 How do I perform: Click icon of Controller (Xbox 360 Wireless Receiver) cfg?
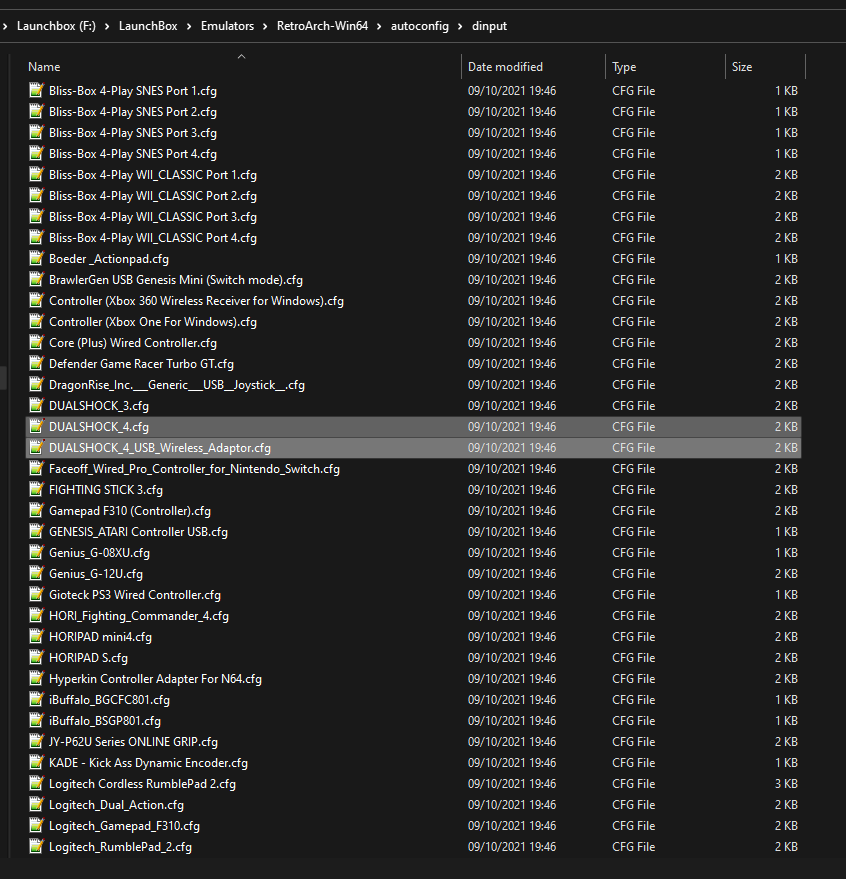coord(36,300)
